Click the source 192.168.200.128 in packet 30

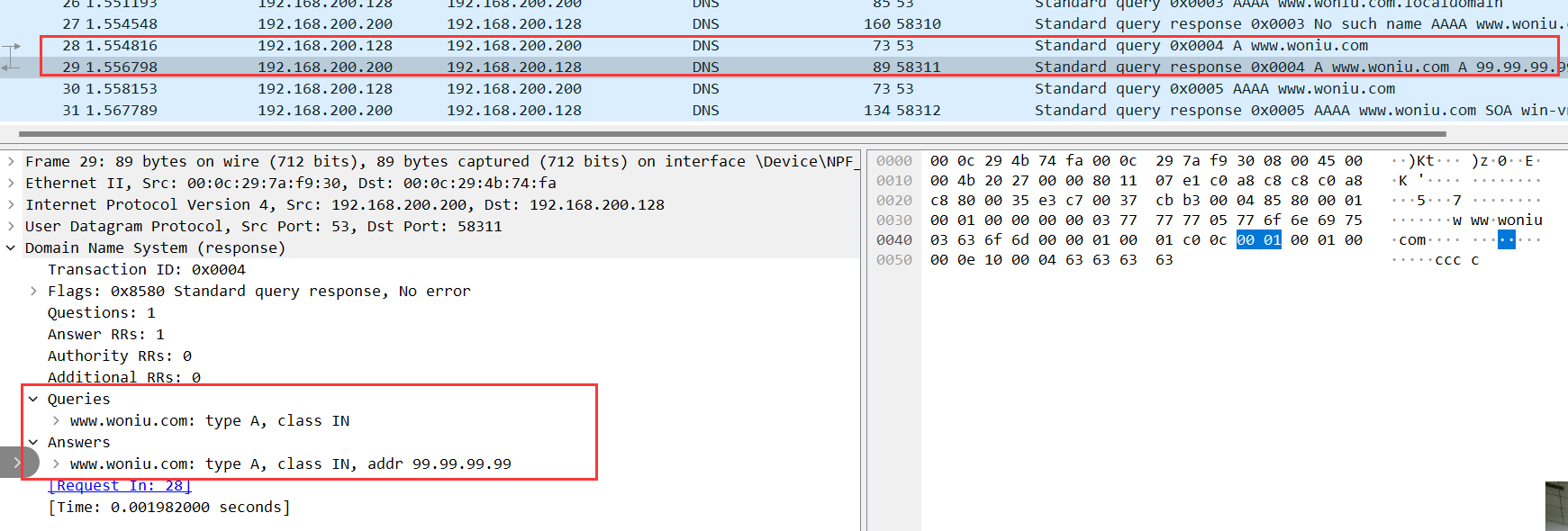[x=325, y=89]
